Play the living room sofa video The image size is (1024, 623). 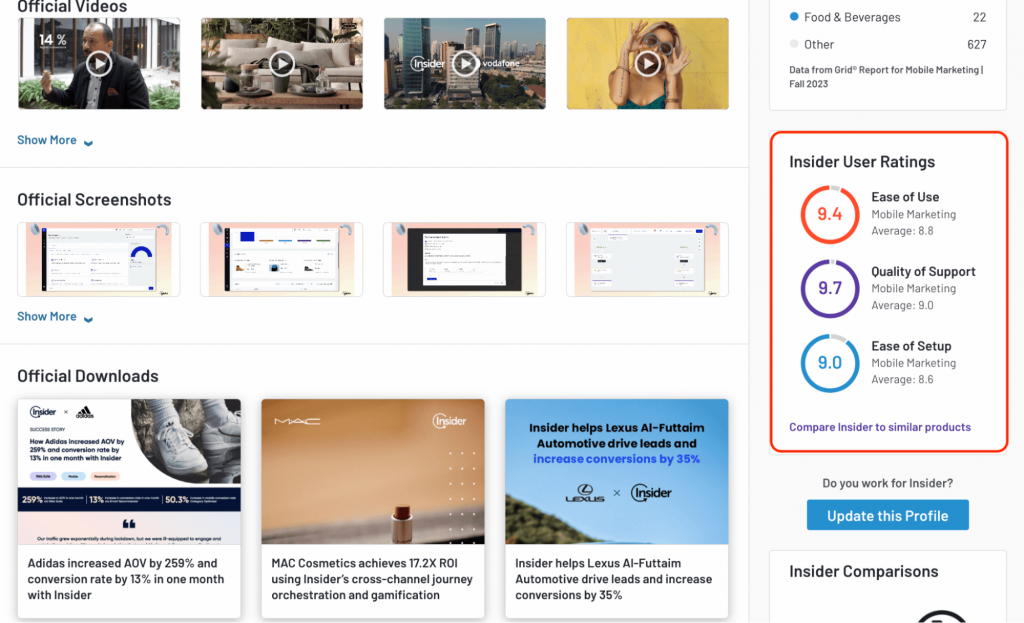282,63
